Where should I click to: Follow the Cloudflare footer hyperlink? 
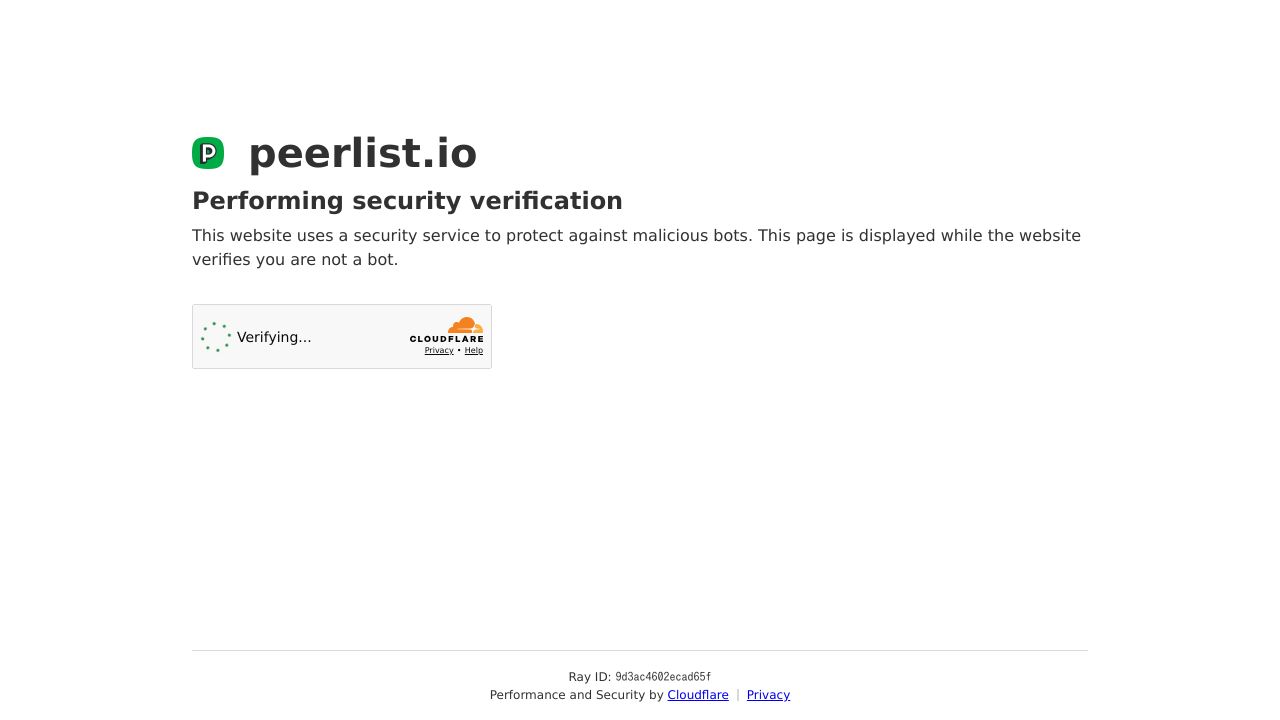[x=697, y=695]
